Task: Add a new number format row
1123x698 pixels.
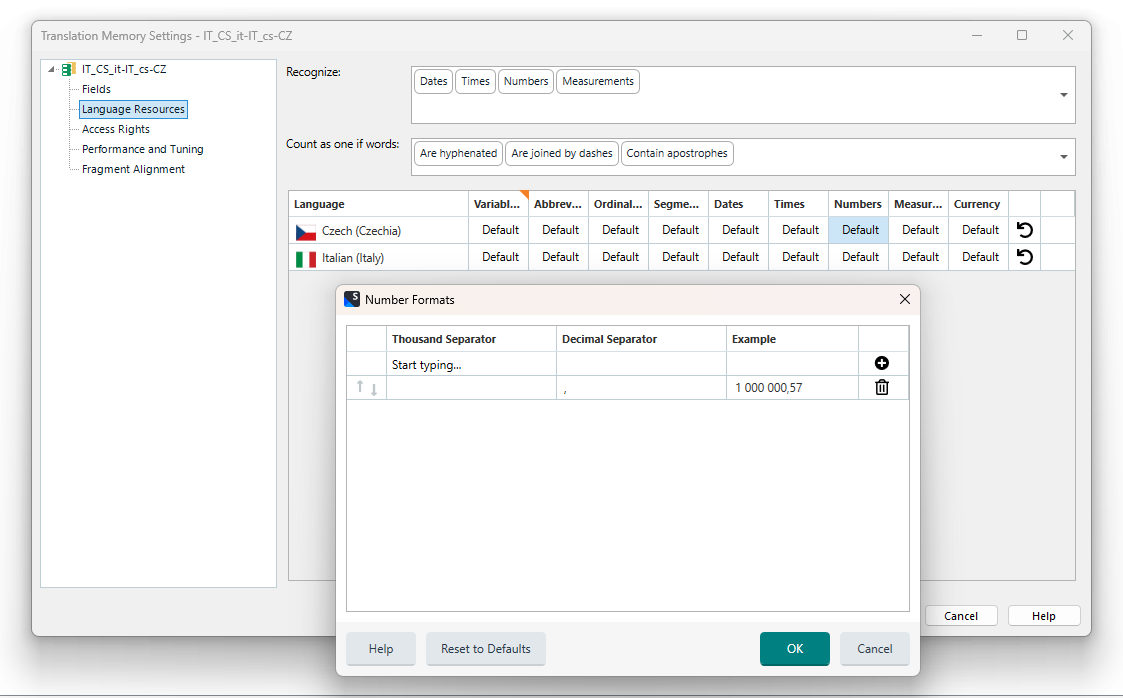Action: [x=882, y=363]
